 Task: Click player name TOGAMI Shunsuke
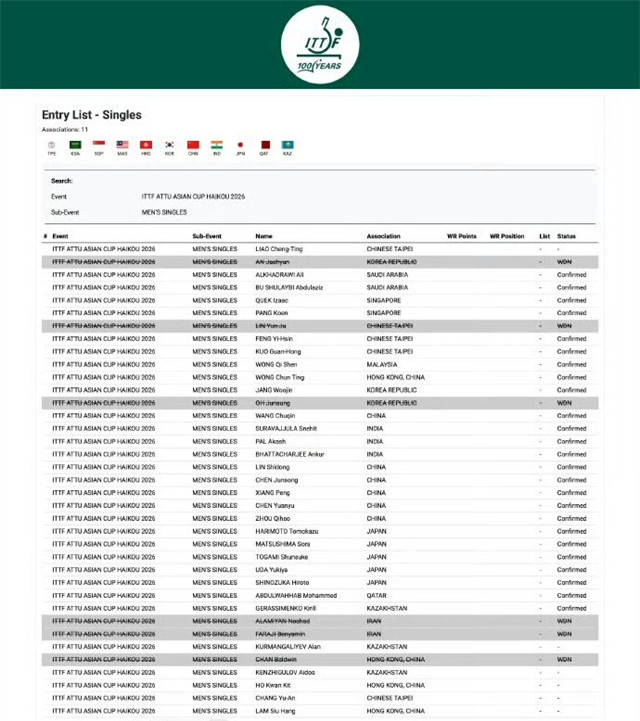[281, 557]
